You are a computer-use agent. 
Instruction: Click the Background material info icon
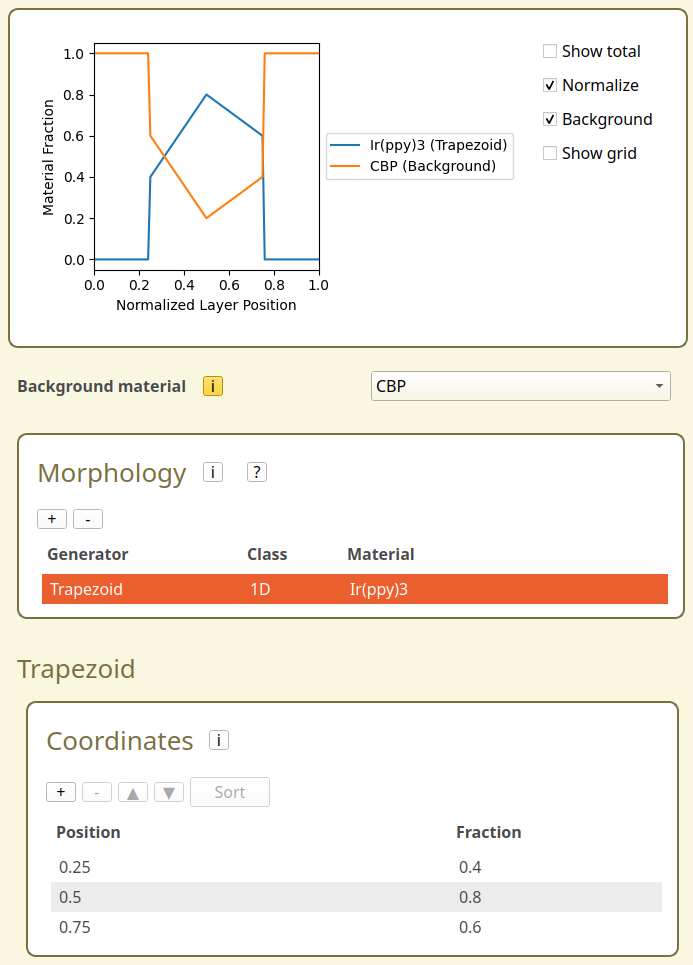[213, 386]
